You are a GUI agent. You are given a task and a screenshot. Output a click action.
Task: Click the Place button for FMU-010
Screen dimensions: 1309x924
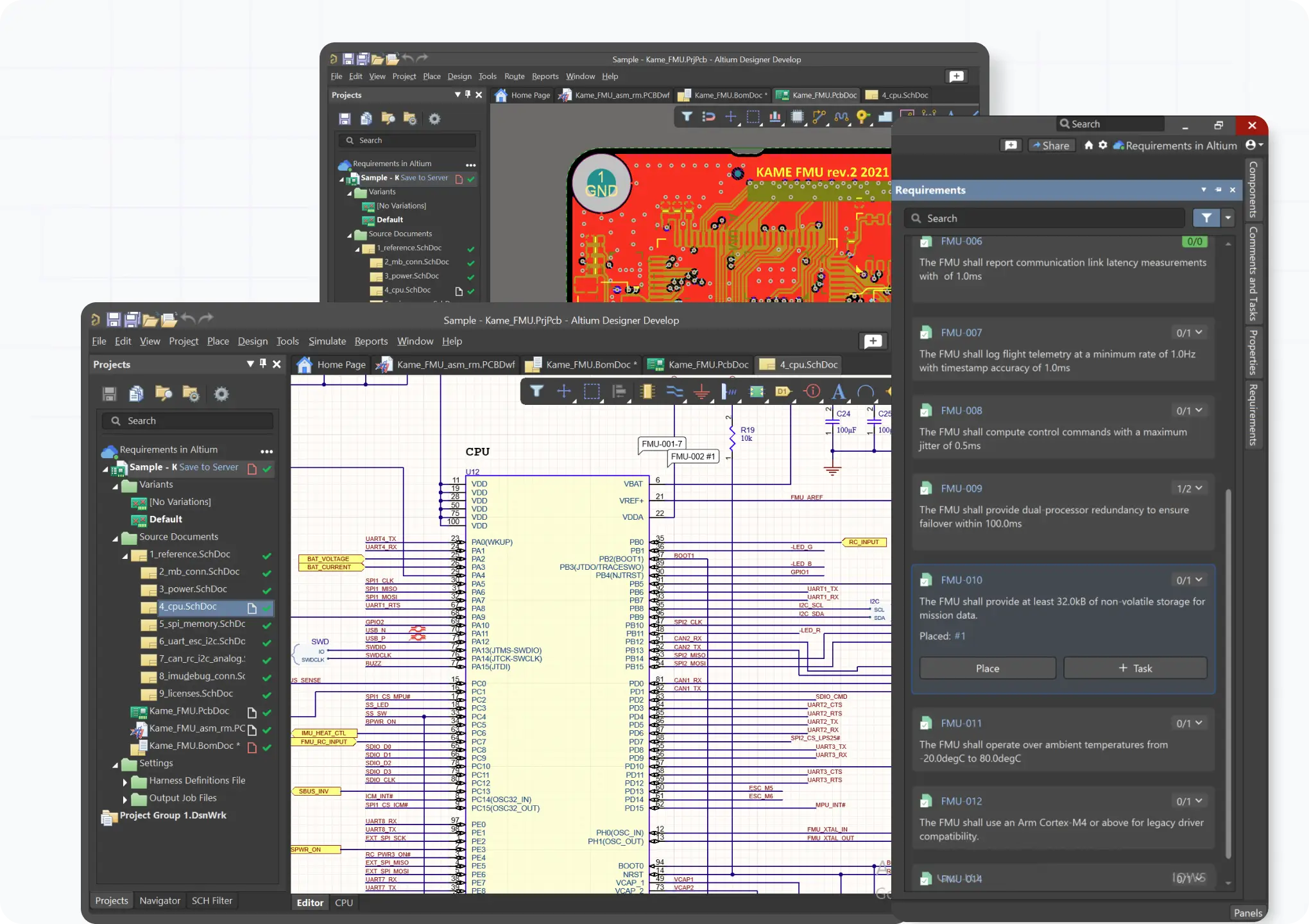point(988,668)
